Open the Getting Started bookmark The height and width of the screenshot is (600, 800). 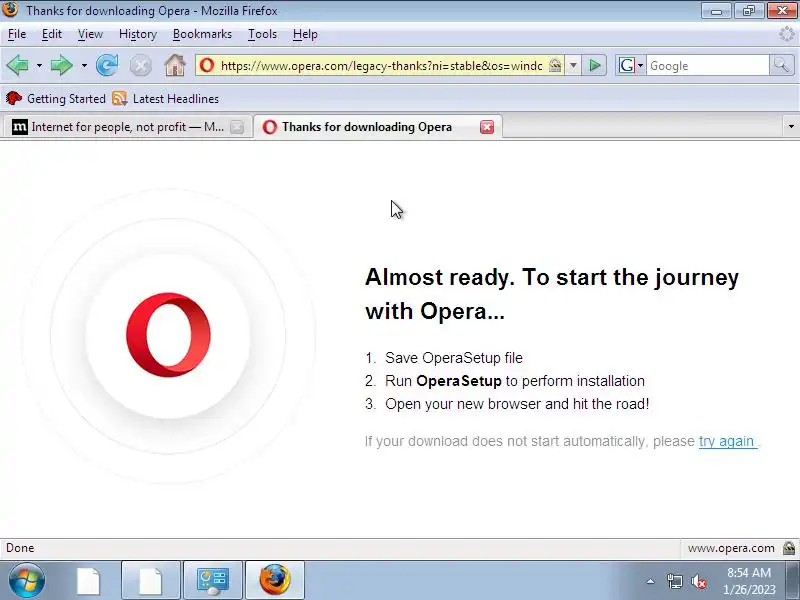pyautogui.click(x=56, y=98)
